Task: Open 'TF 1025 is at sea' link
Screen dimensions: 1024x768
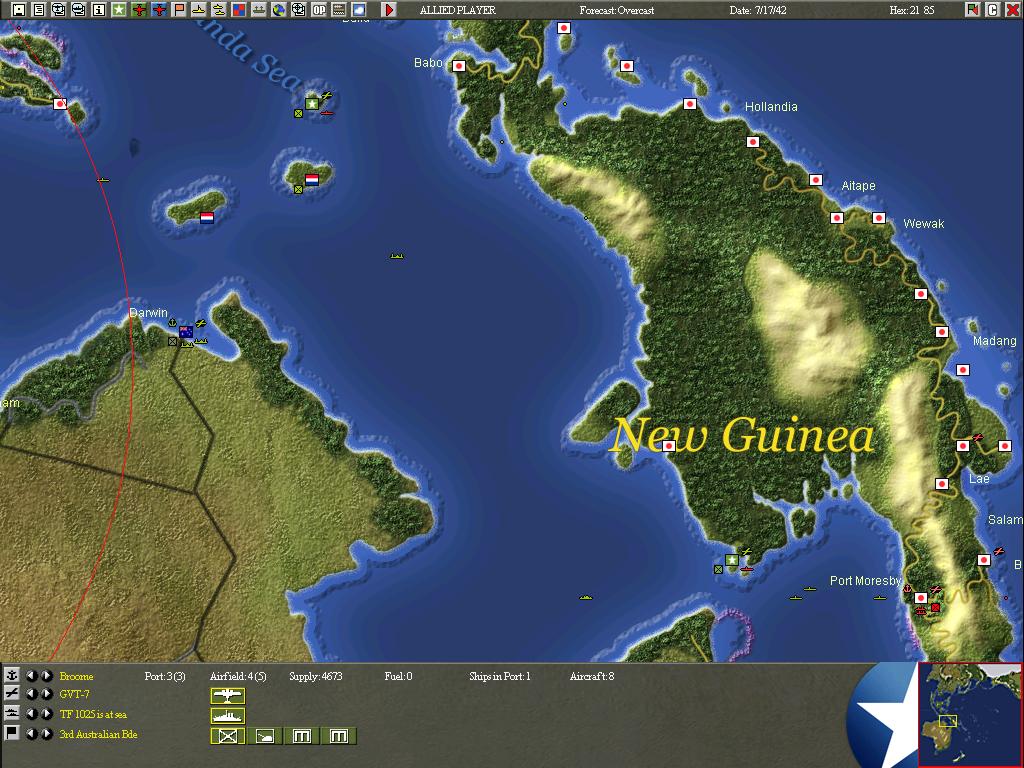Action: pyautogui.click(x=93, y=714)
